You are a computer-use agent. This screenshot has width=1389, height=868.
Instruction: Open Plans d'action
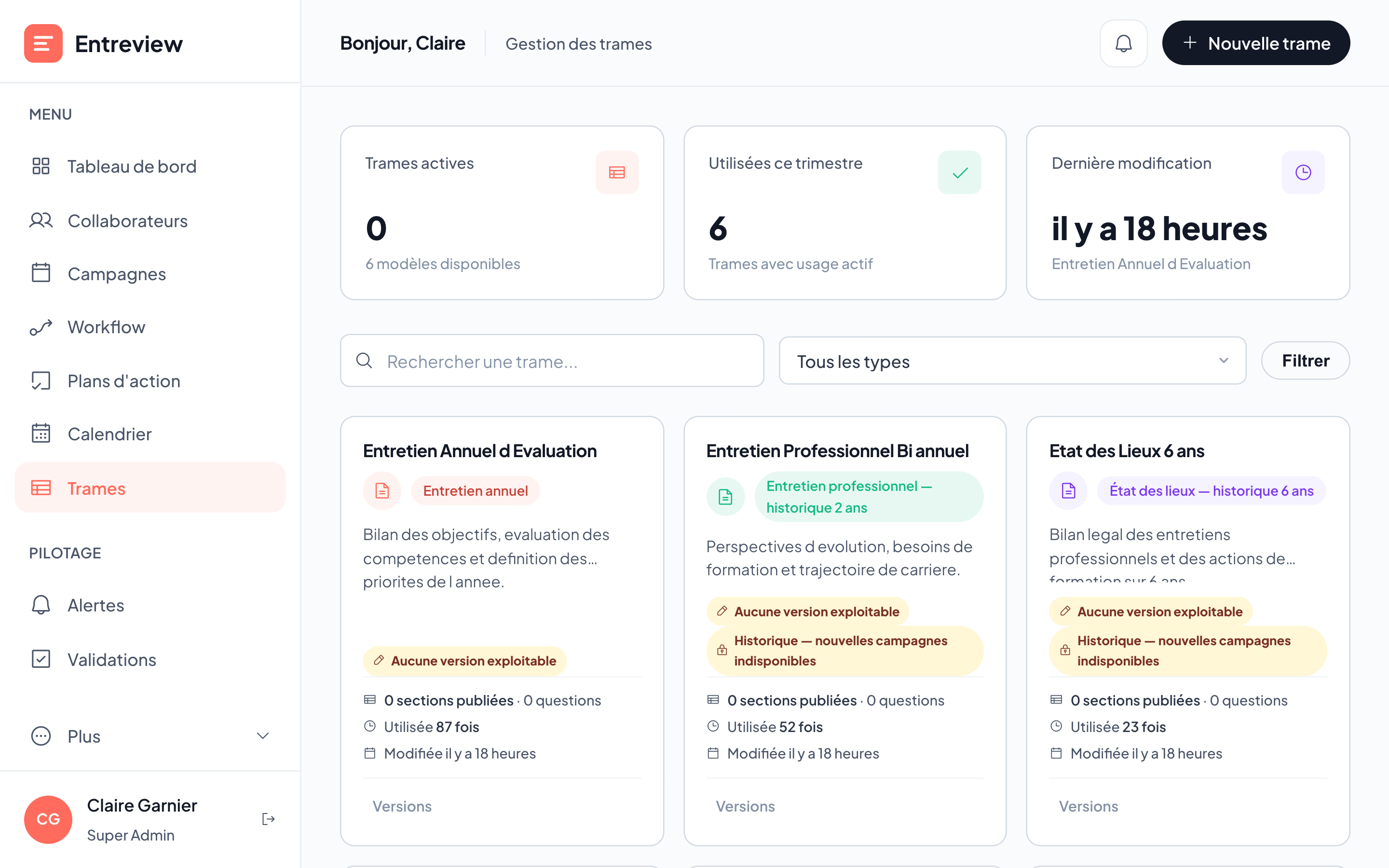pyautogui.click(x=150, y=380)
